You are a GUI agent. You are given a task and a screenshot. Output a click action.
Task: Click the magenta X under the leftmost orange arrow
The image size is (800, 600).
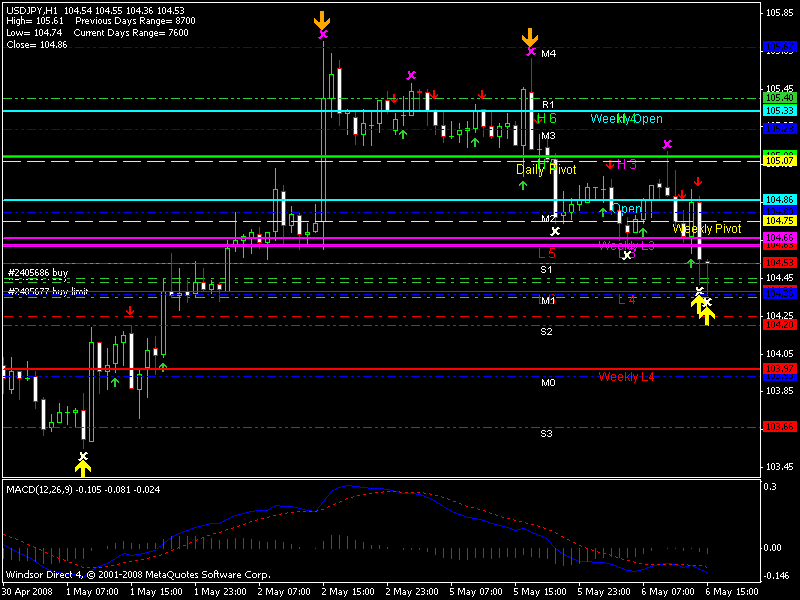coord(323,34)
